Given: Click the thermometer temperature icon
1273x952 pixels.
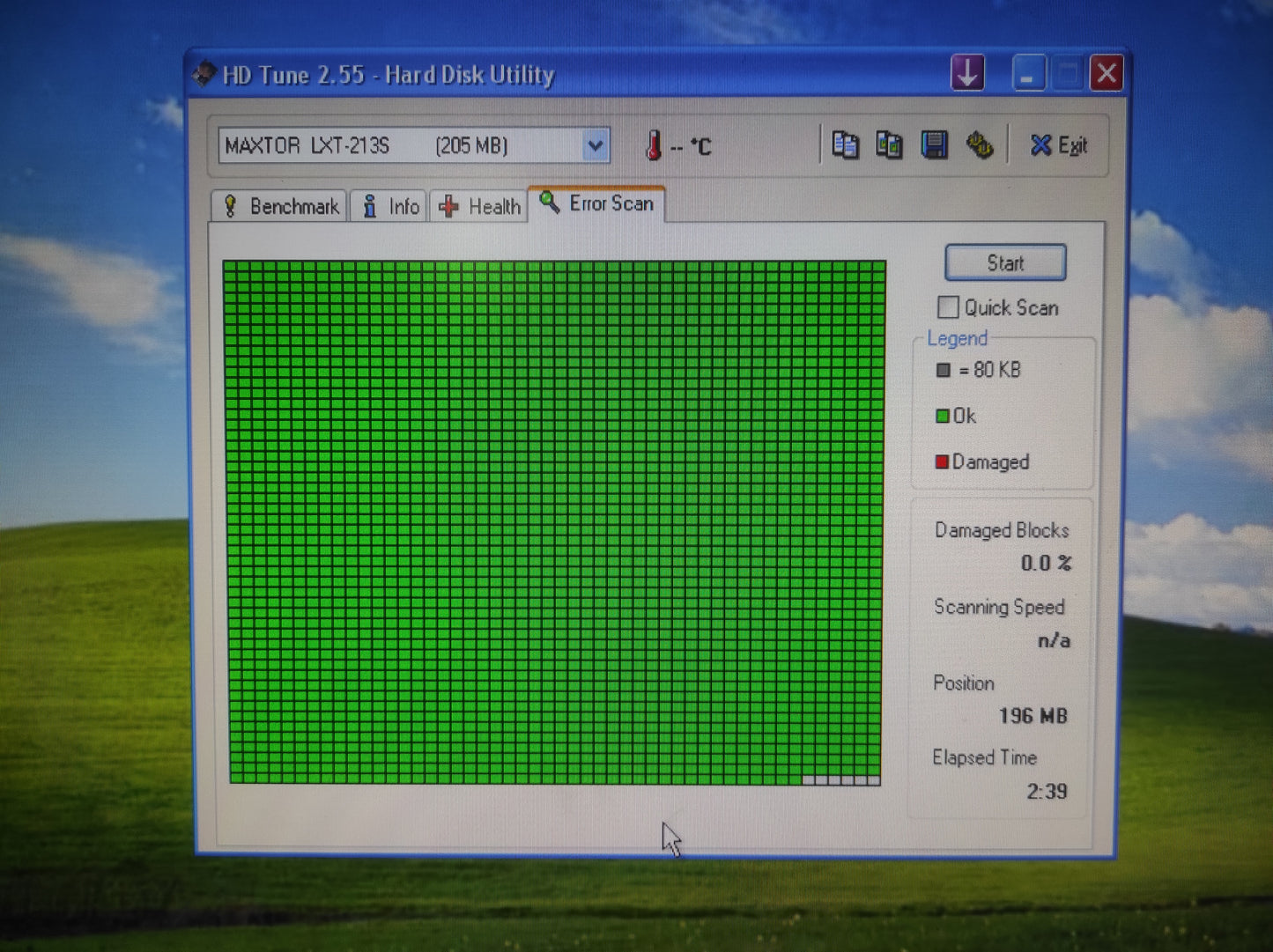Looking at the screenshot, I should point(653,145).
